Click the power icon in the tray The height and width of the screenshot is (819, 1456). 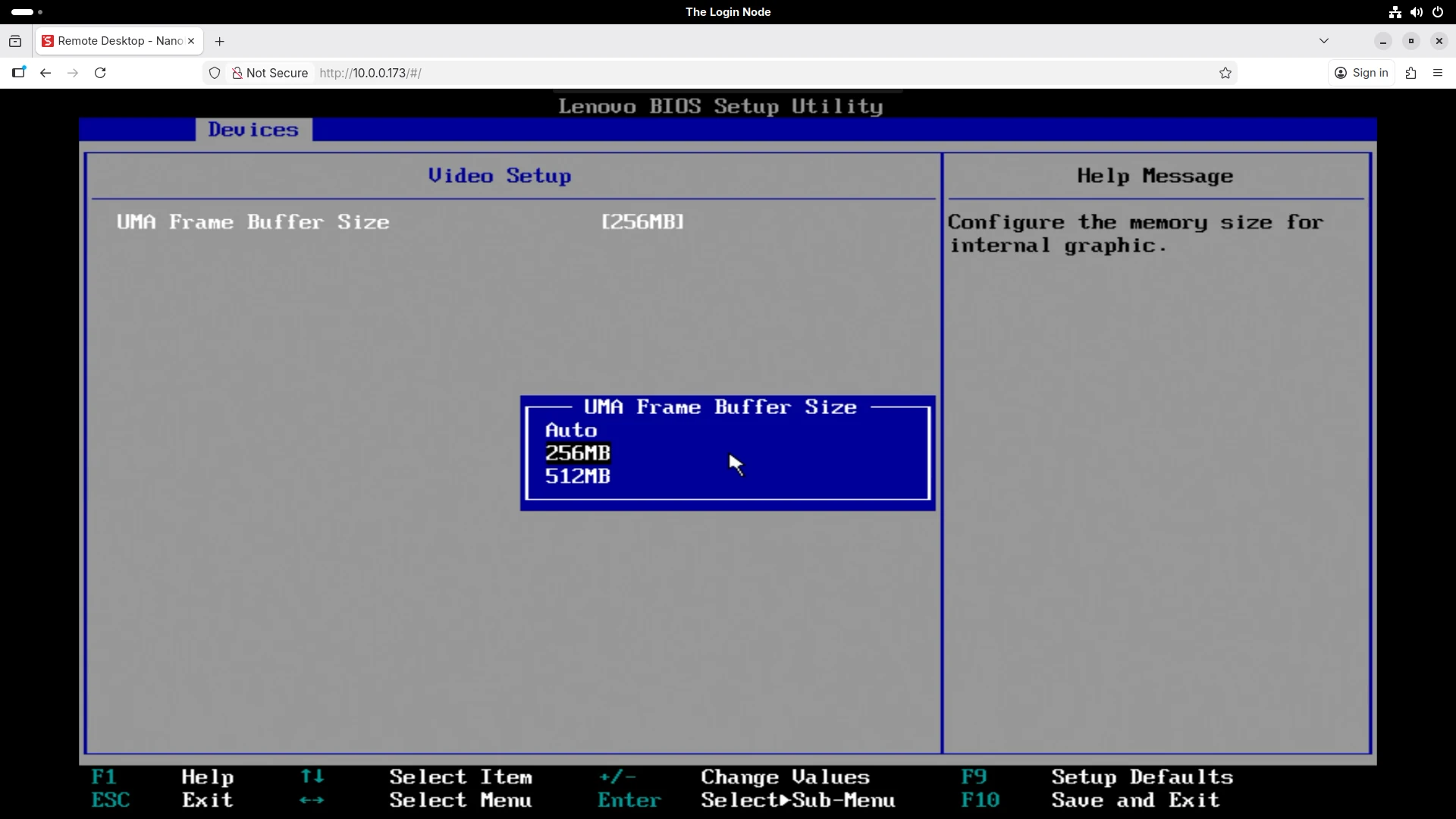tap(1439, 11)
